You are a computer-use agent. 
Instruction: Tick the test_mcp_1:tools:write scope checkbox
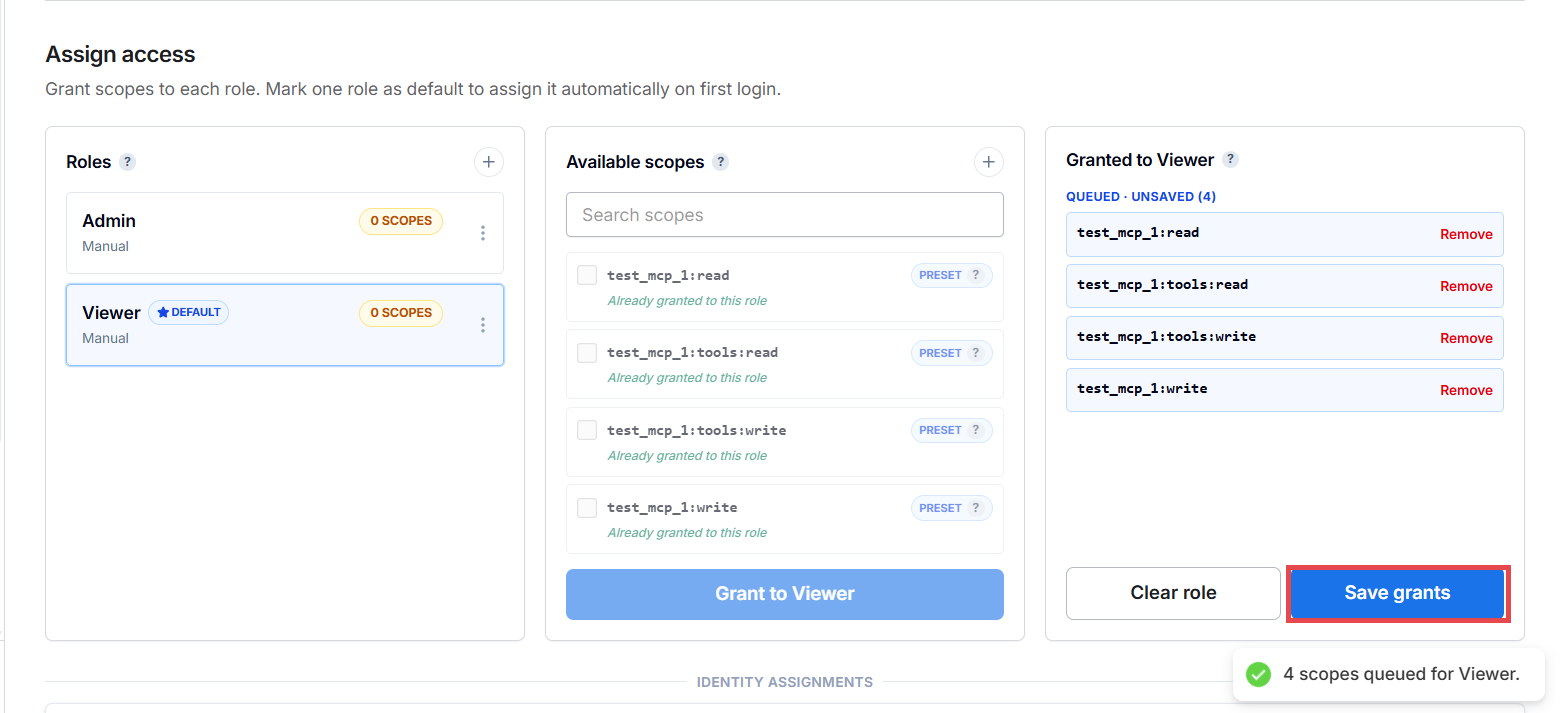click(587, 430)
